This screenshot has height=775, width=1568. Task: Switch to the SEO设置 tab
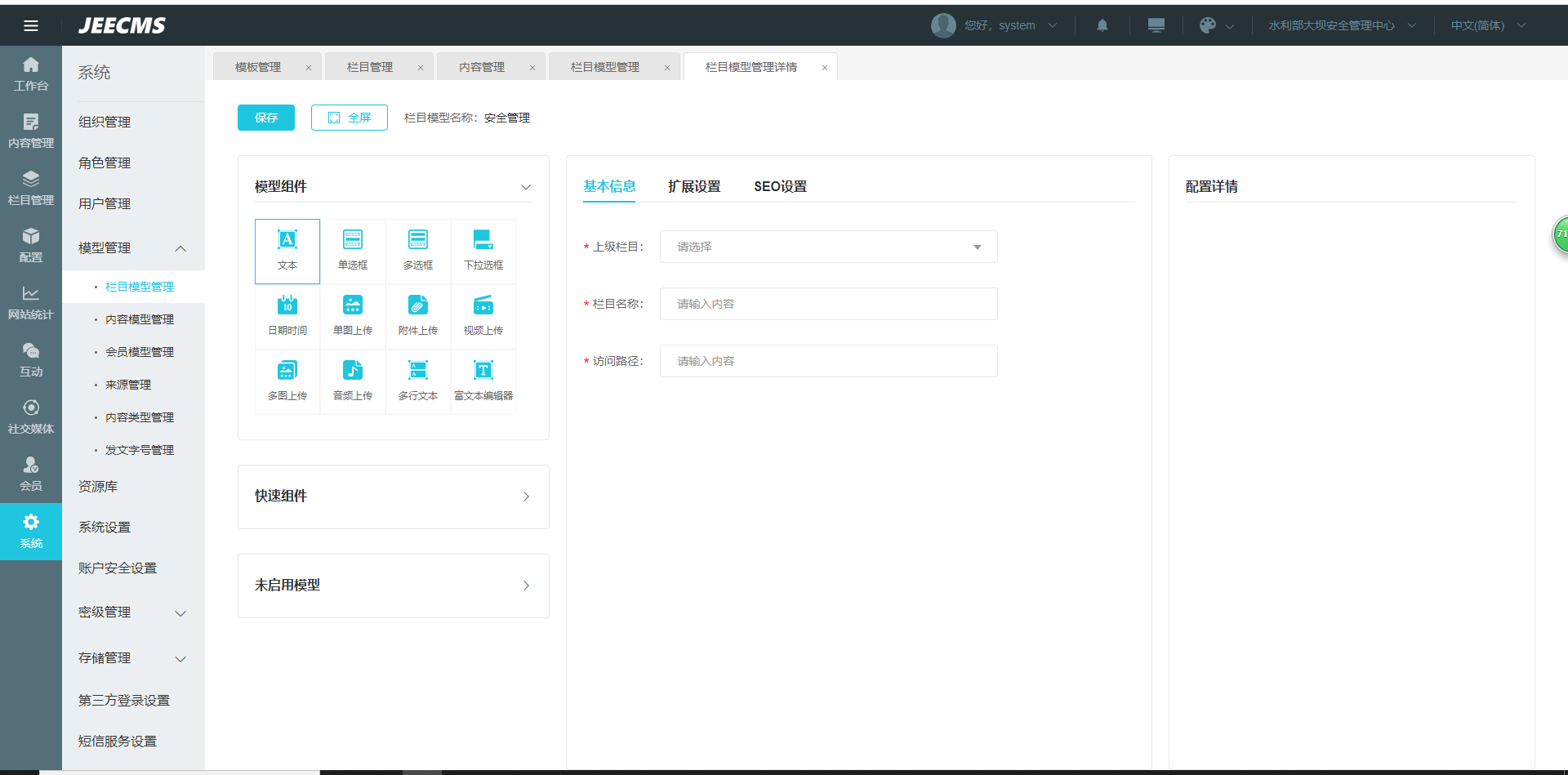click(x=780, y=187)
